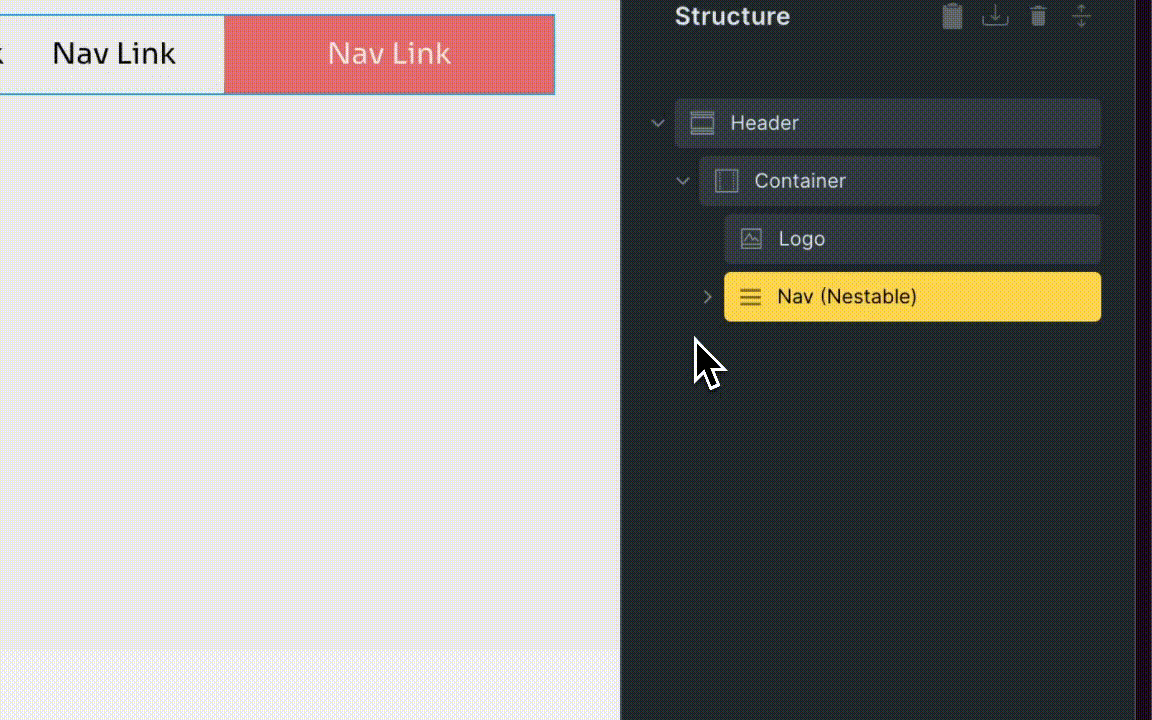Screen dimensions: 1152x720
Task: Click the Structure panel title
Action: click(732, 16)
